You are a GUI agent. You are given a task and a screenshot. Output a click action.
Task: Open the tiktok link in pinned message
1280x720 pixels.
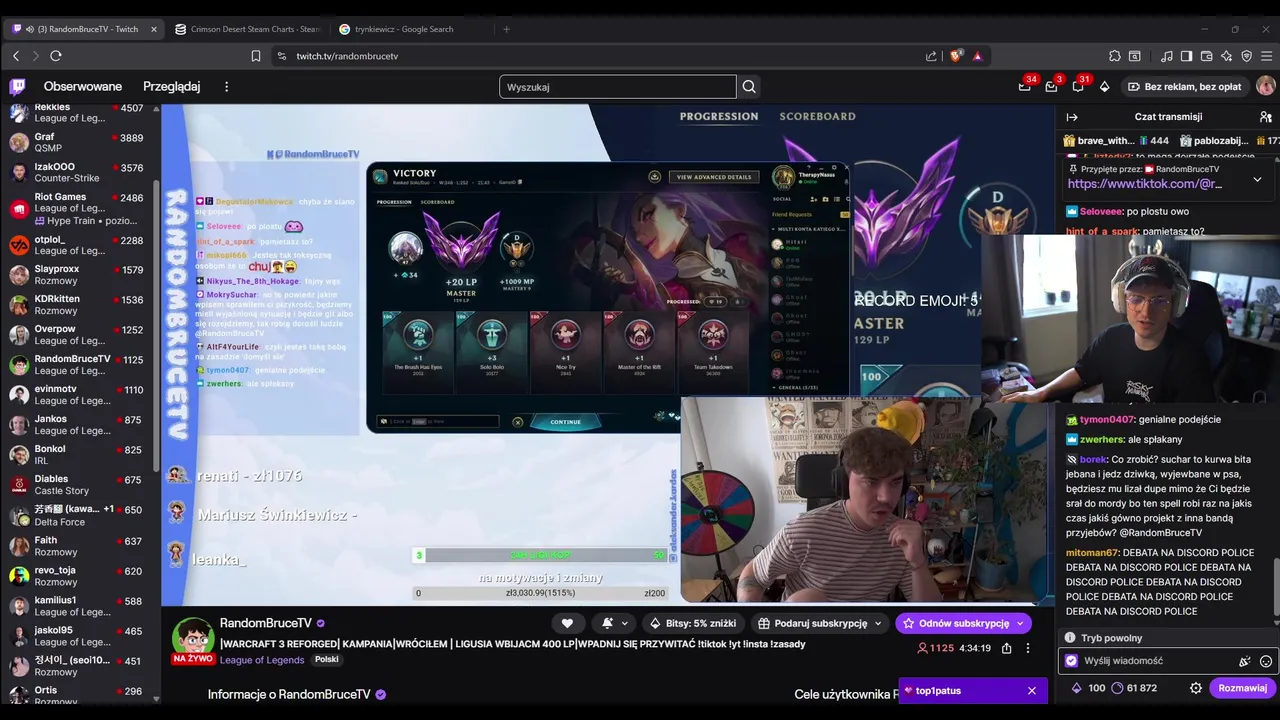1145,184
